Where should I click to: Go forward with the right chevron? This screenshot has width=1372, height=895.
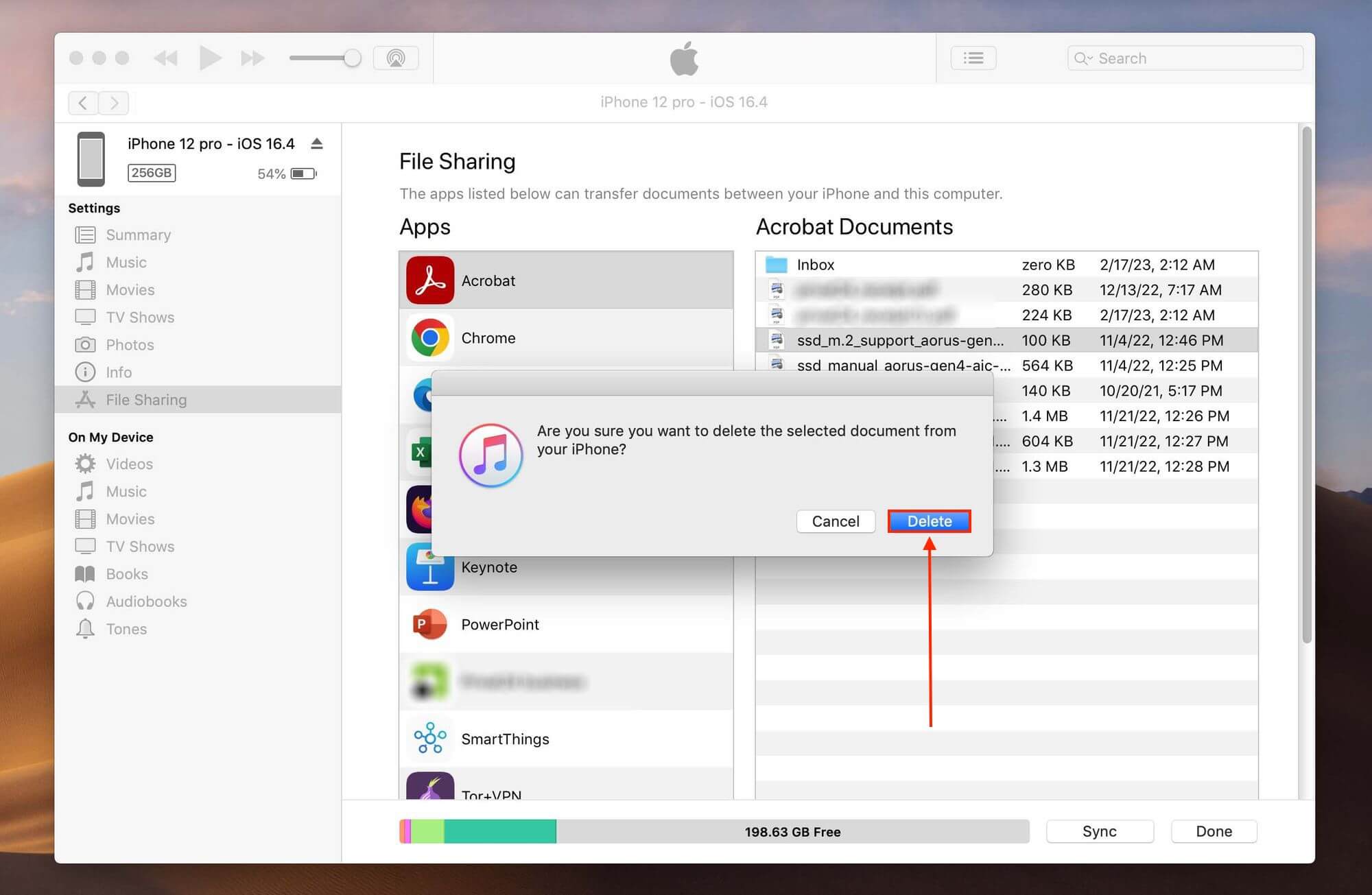pos(114,103)
